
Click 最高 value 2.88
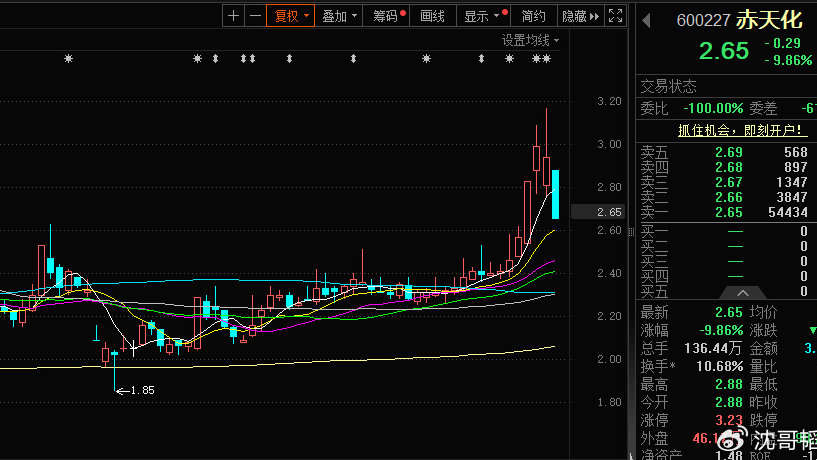click(728, 384)
